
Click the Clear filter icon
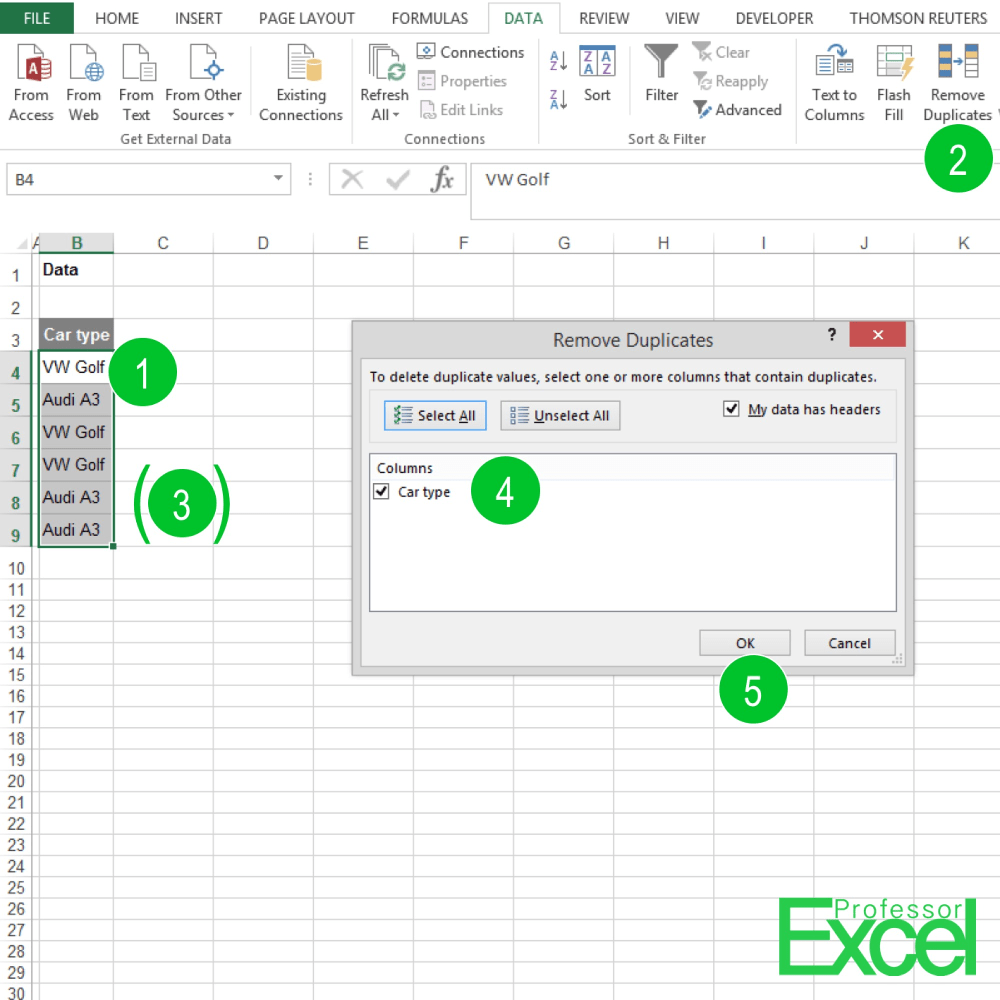click(702, 52)
